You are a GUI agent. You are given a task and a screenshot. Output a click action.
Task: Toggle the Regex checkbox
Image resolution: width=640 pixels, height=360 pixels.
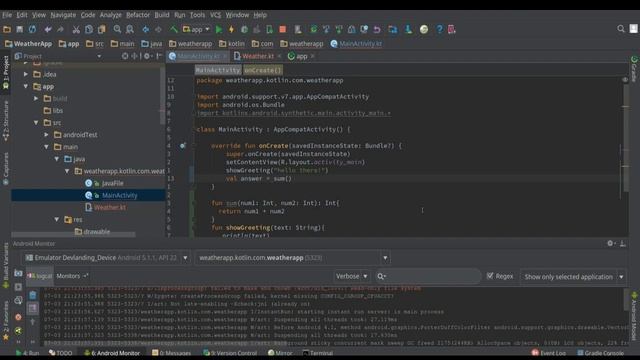tap(490, 276)
